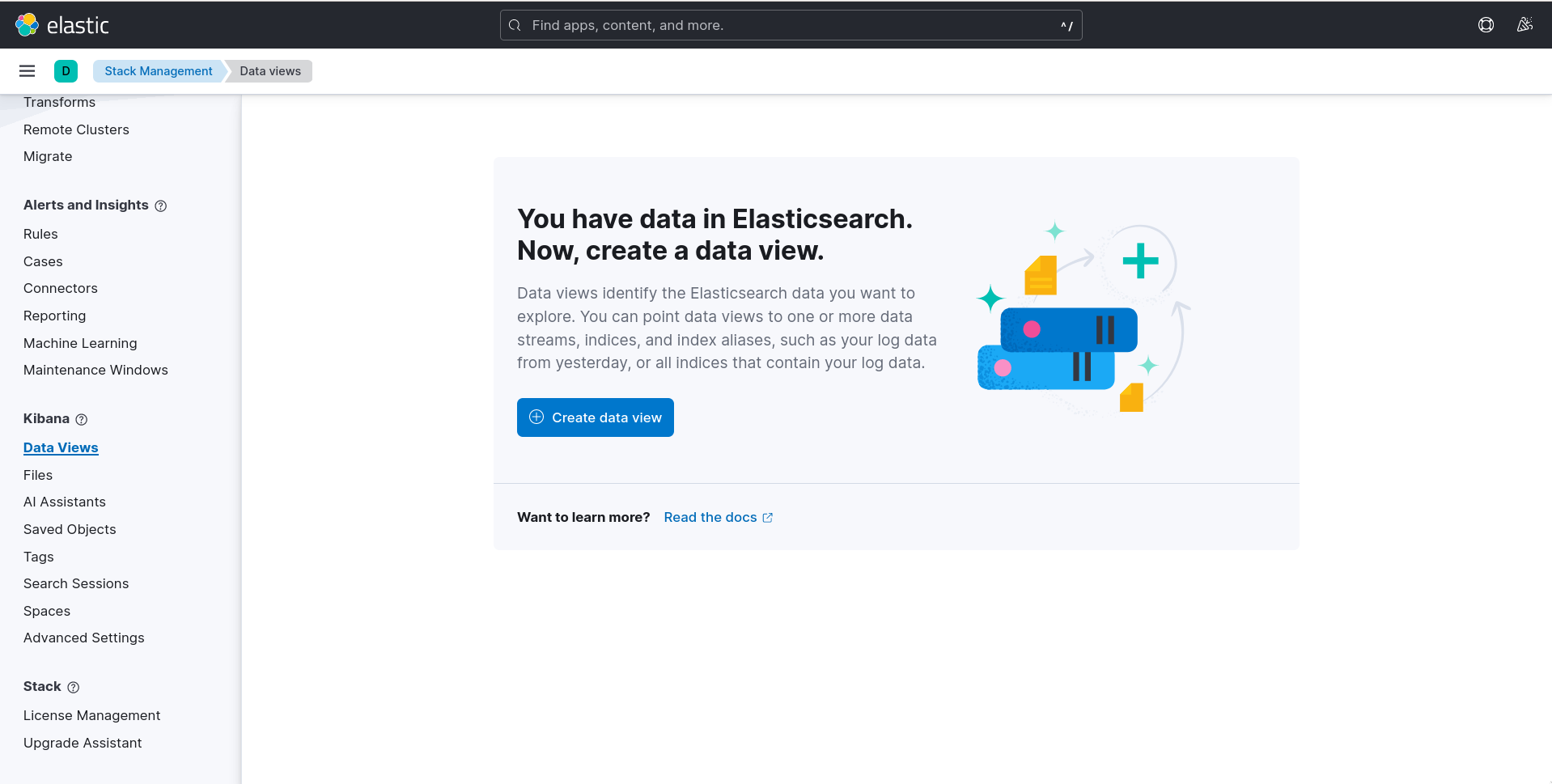The width and height of the screenshot is (1552, 784).
Task: Focus the Find apps search field
Action: [x=791, y=25]
